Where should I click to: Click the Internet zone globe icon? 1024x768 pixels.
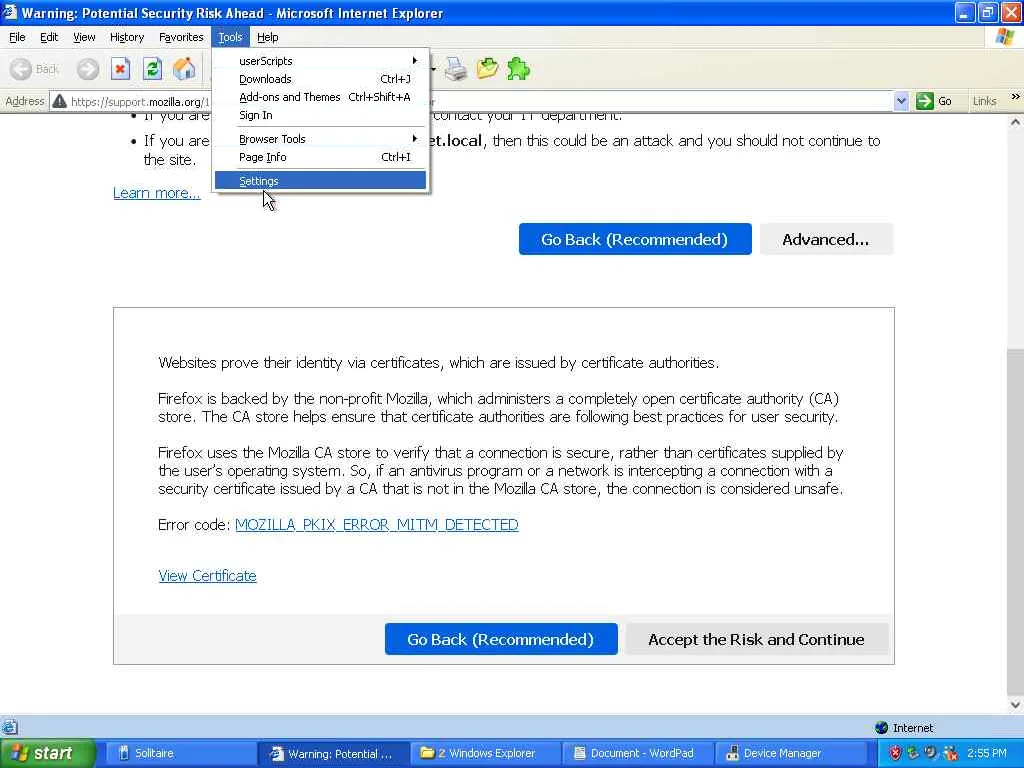881,728
